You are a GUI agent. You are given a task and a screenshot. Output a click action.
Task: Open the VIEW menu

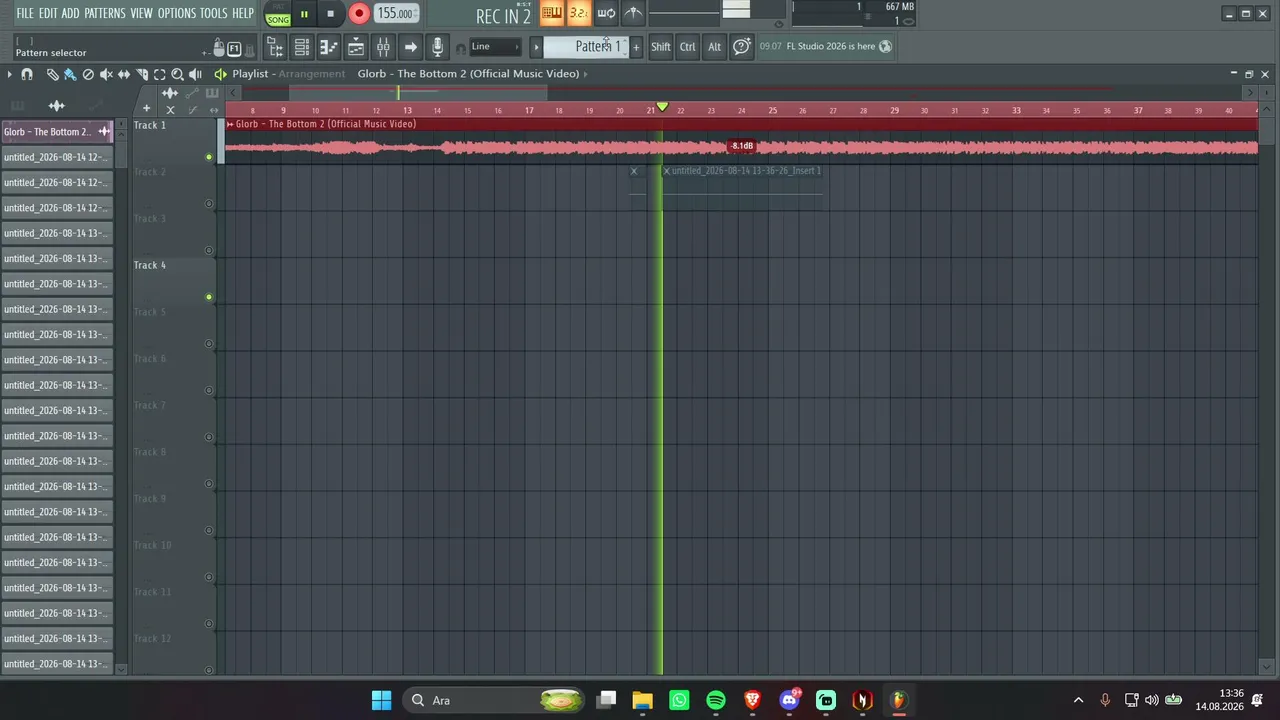(141, 13)
